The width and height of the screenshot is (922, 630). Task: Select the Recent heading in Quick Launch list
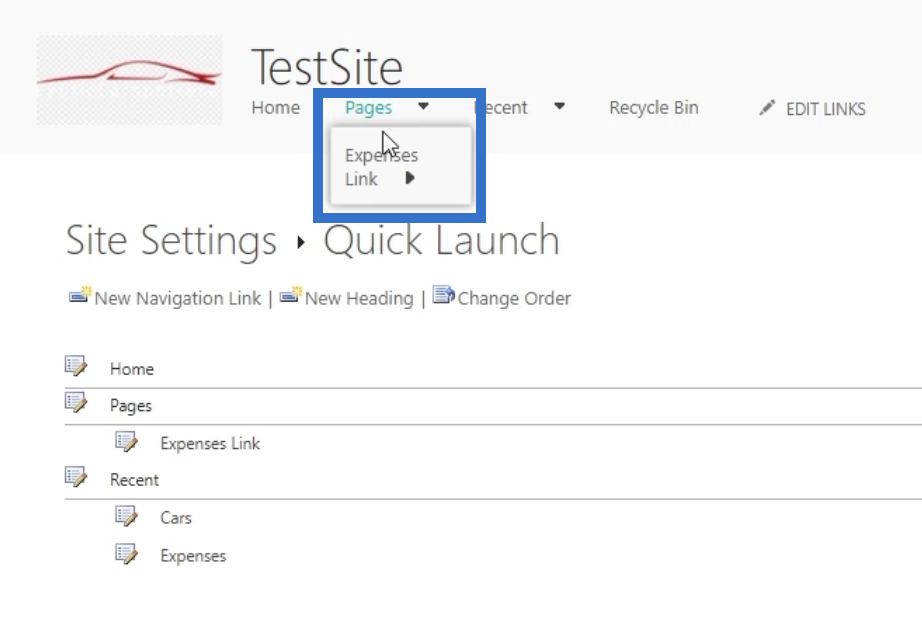134,480
